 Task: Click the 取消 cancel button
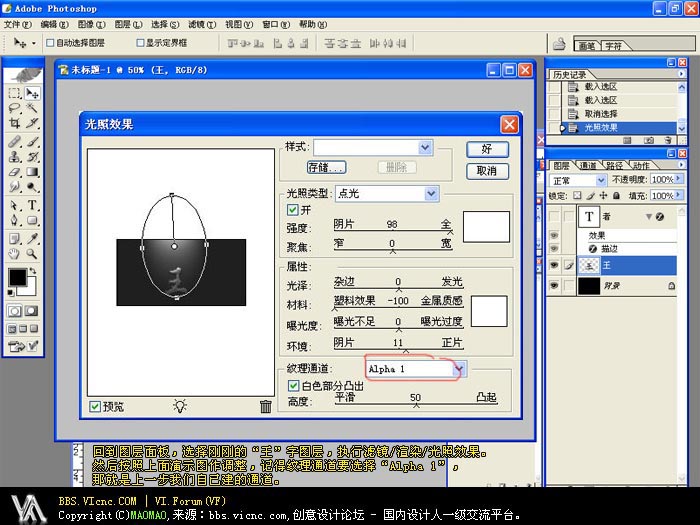pos(487,171)
